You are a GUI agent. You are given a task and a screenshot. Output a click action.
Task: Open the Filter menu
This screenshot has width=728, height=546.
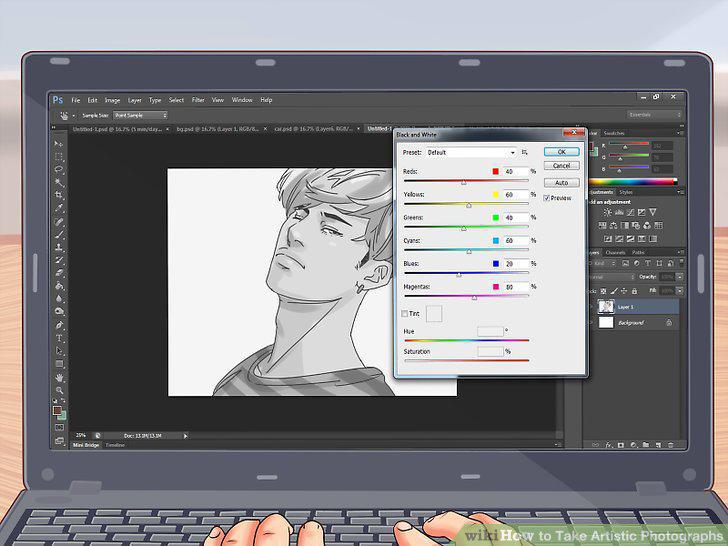coord(198,100)
